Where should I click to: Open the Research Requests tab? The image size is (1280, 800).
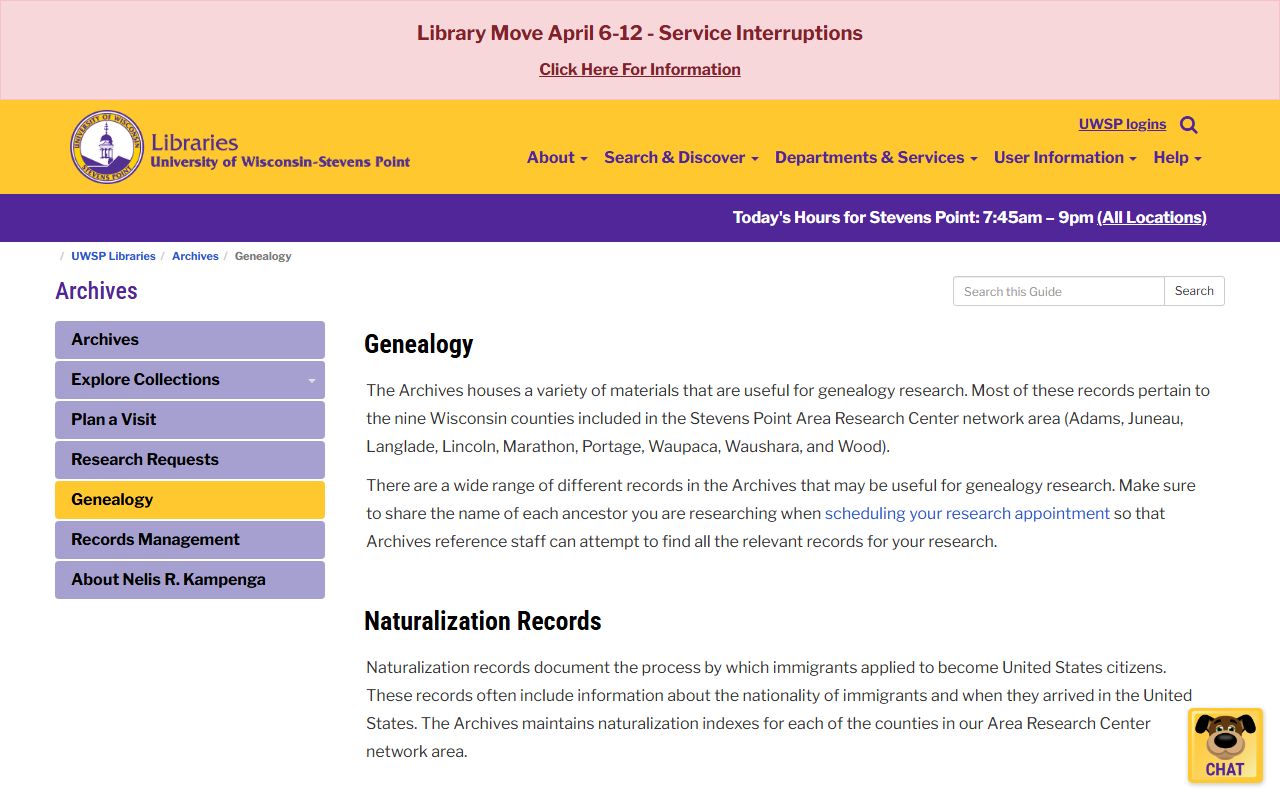(x=190, y=460)
